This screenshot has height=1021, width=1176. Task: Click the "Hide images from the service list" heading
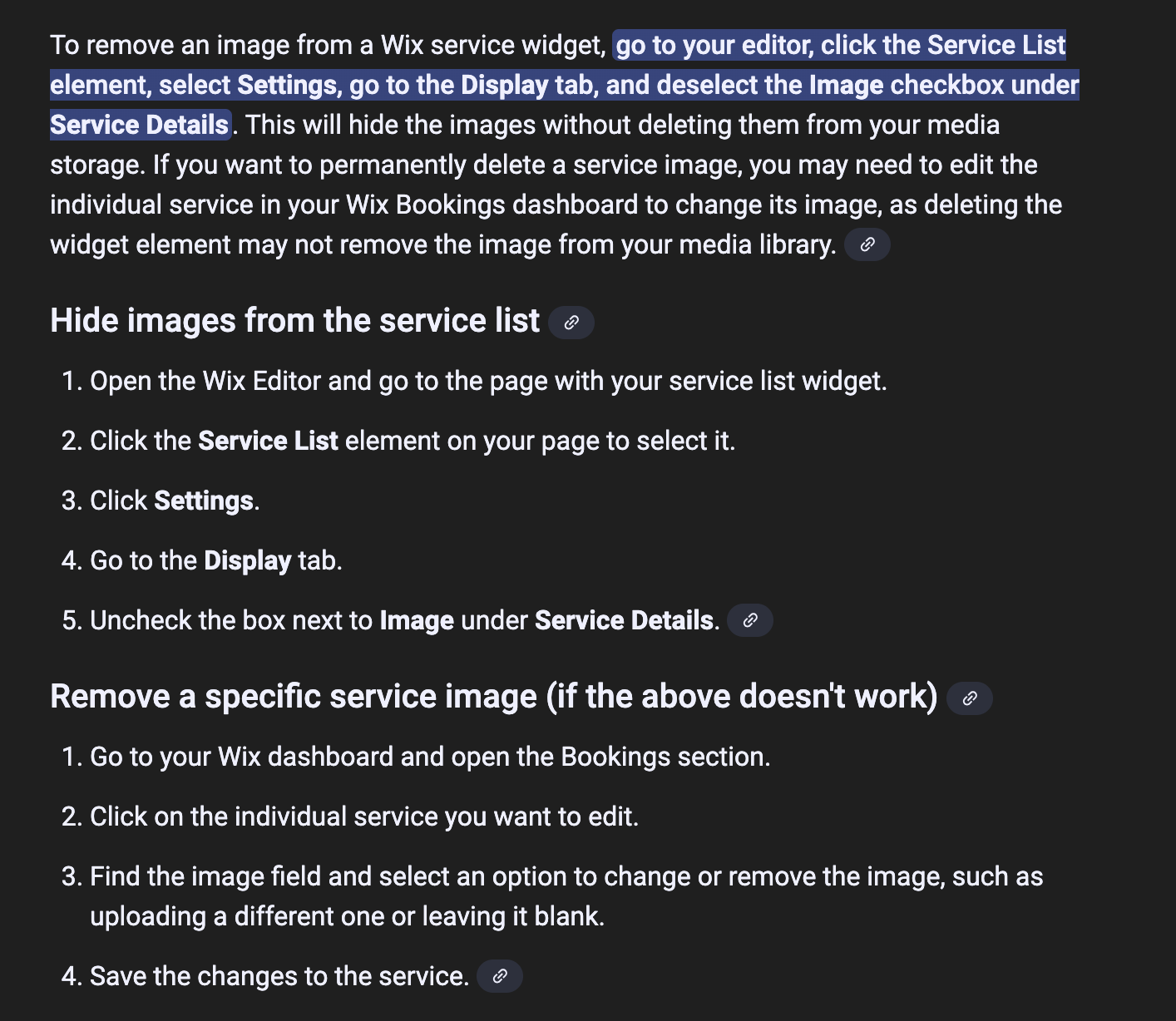294,321
